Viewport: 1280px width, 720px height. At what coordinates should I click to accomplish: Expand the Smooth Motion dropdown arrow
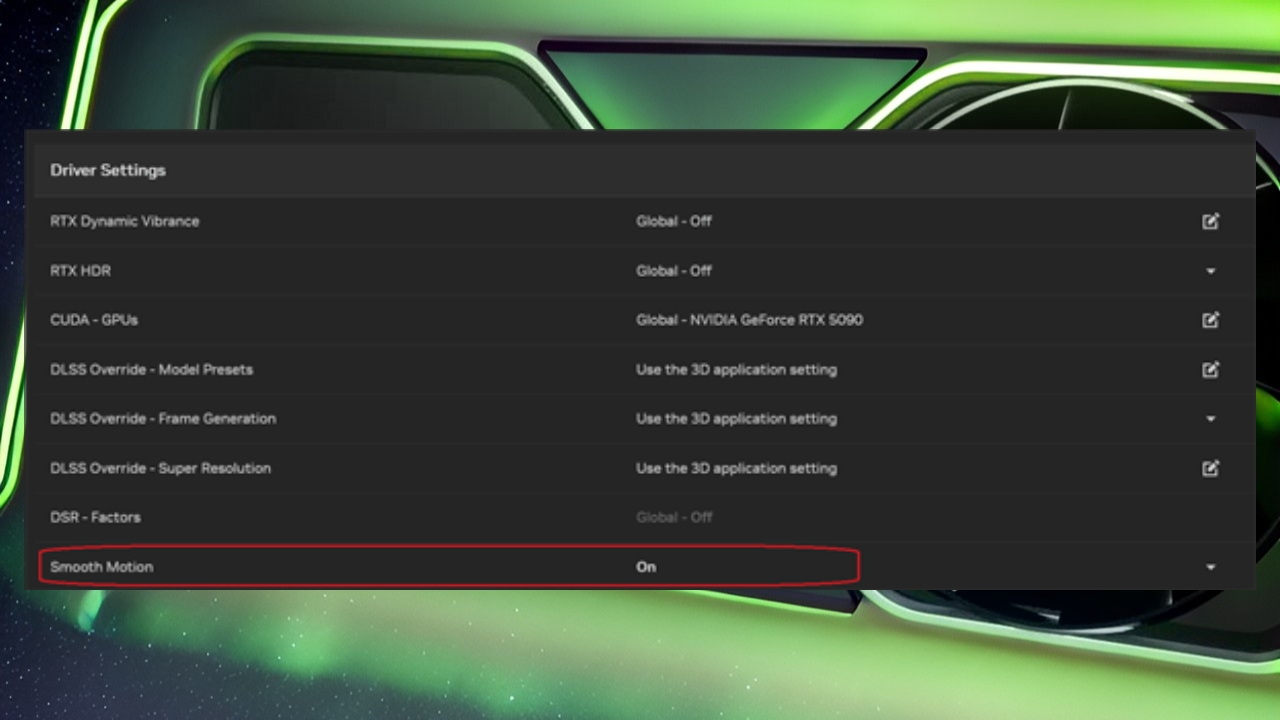(1211, 567)
